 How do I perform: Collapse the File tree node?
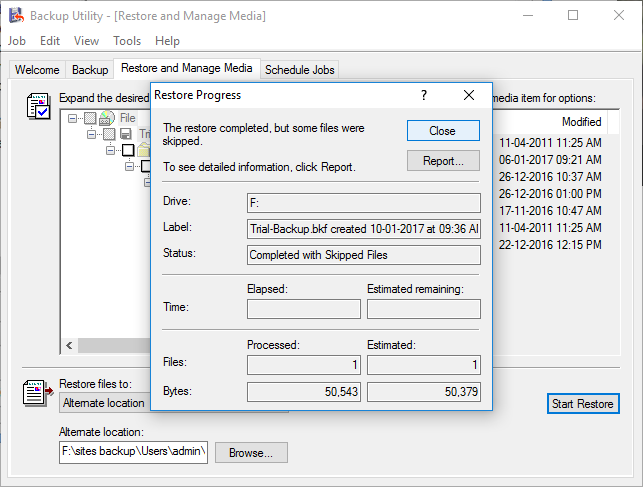(x=73, y=118)
